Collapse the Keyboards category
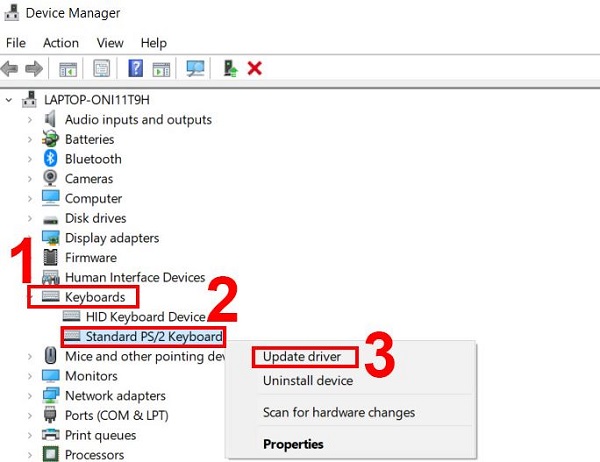 32,297
